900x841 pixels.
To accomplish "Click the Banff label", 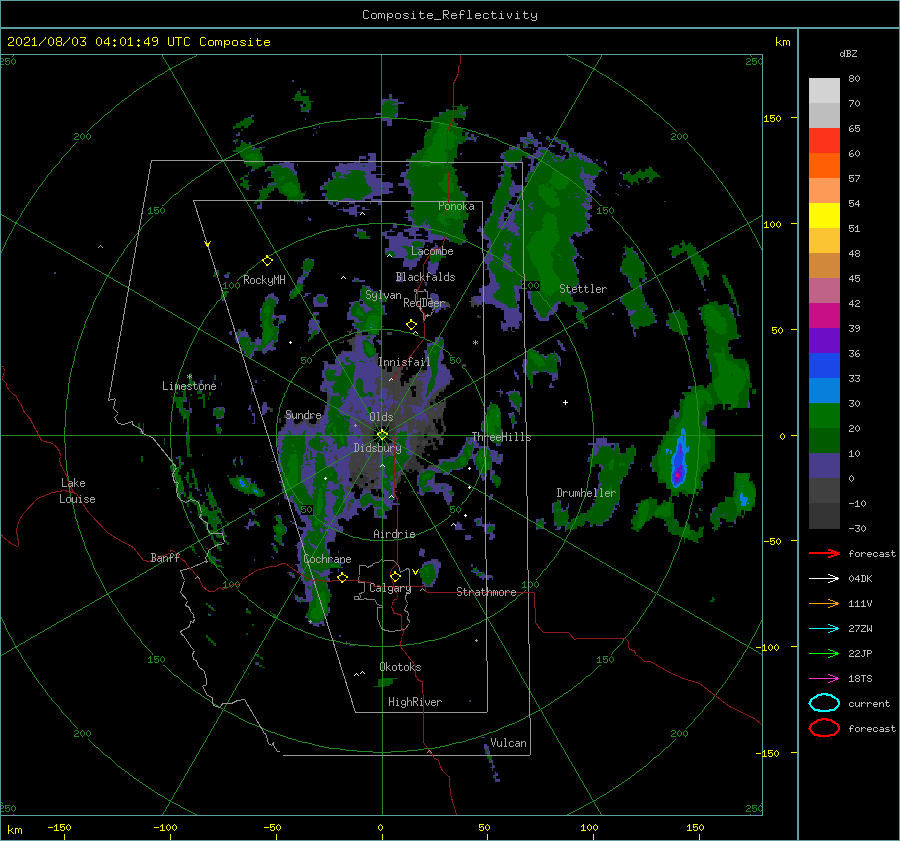I will [x=165, y=557].
